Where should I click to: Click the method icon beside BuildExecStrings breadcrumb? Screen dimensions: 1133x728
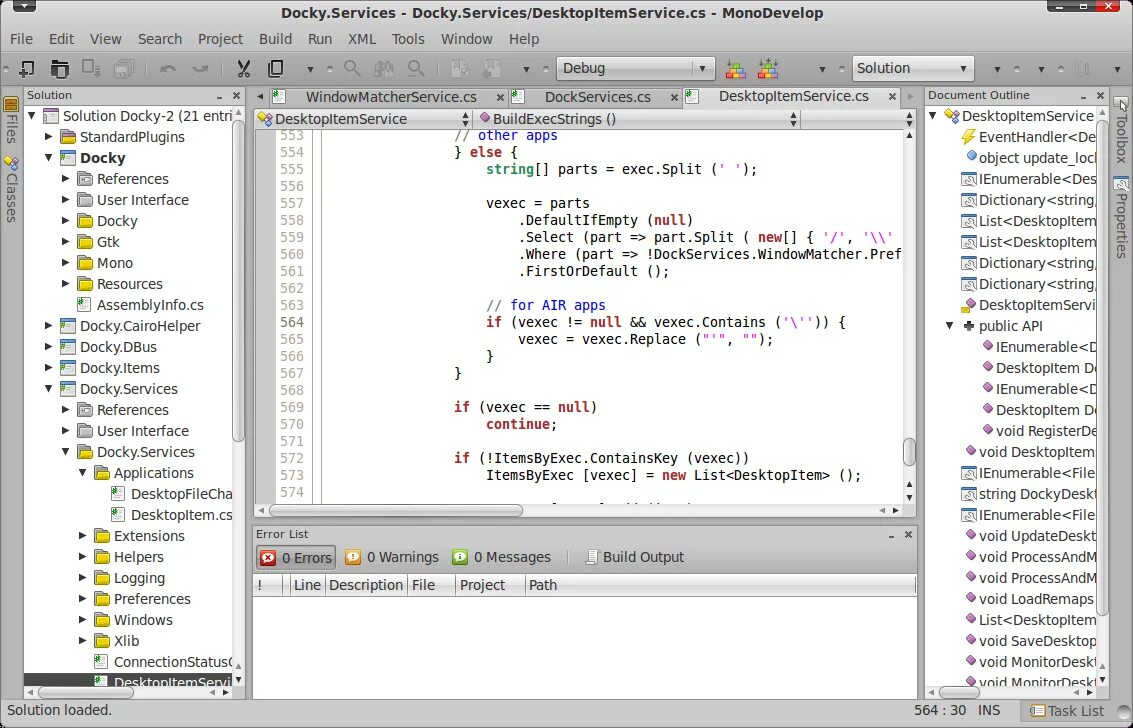pos(485,118)
